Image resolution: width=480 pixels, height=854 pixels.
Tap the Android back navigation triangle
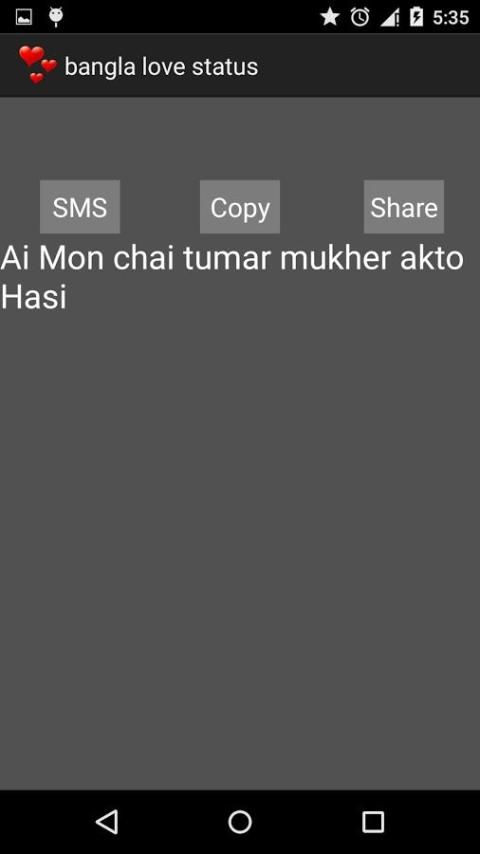[x=107, y=821]
